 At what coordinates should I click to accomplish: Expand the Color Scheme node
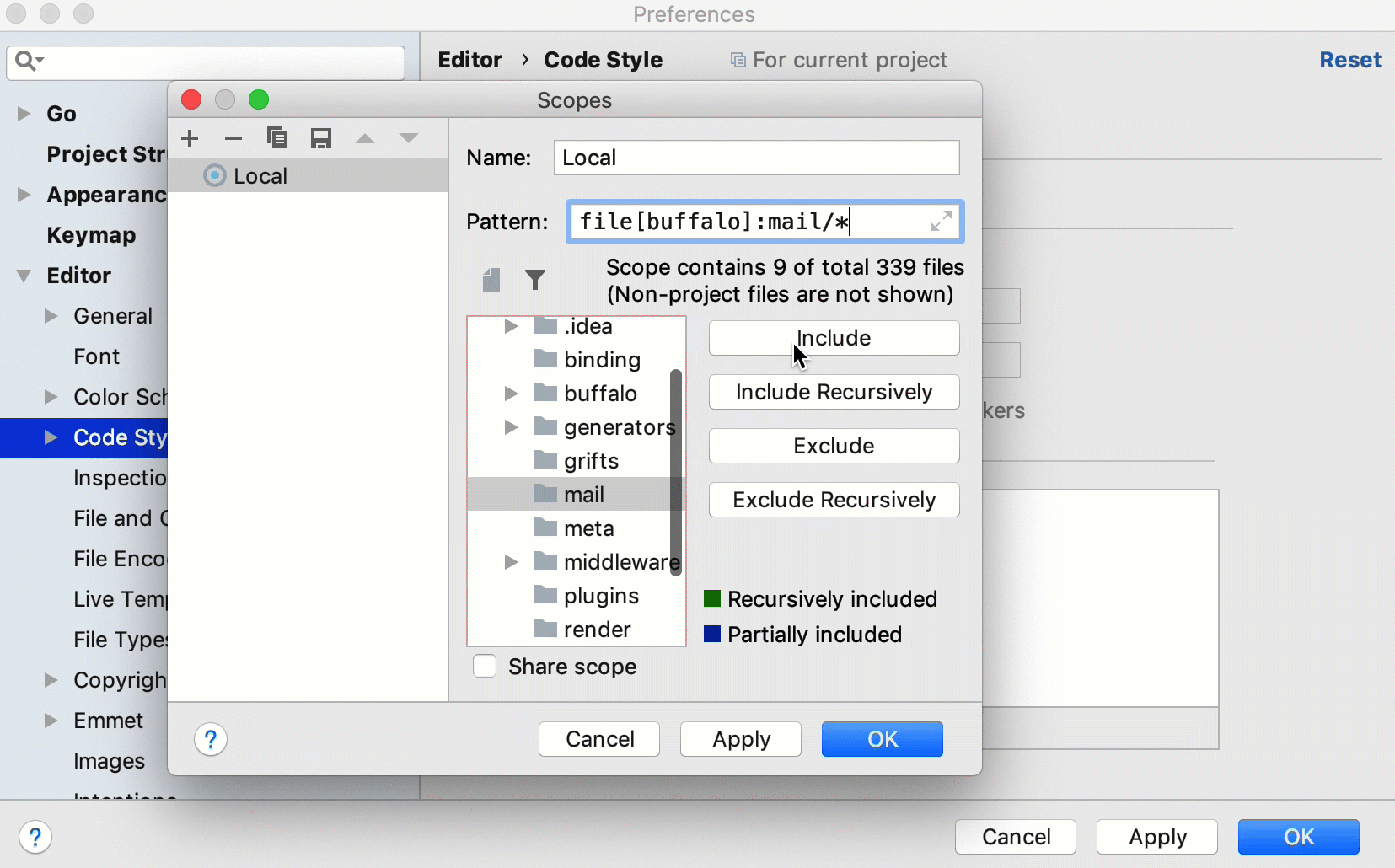pyautogui.click(x=51, y=397)
